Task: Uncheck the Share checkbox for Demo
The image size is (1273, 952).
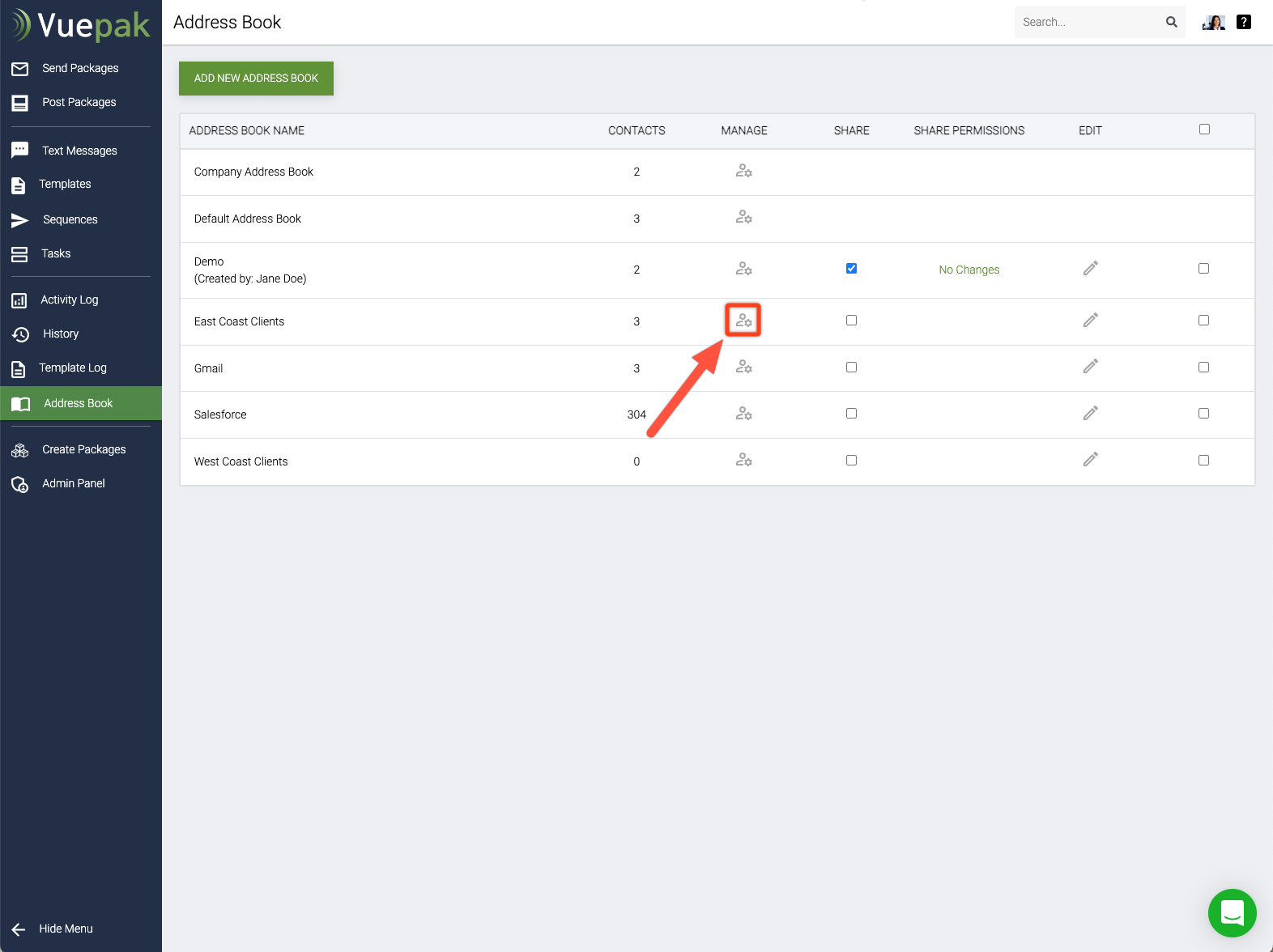Action: [x=851, y=269]
